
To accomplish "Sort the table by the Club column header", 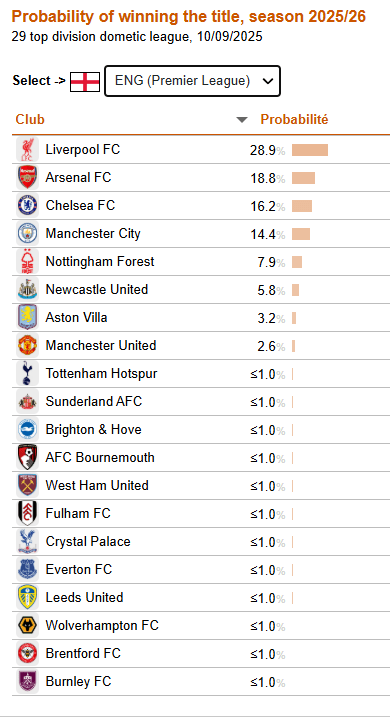I will (30, 119).
